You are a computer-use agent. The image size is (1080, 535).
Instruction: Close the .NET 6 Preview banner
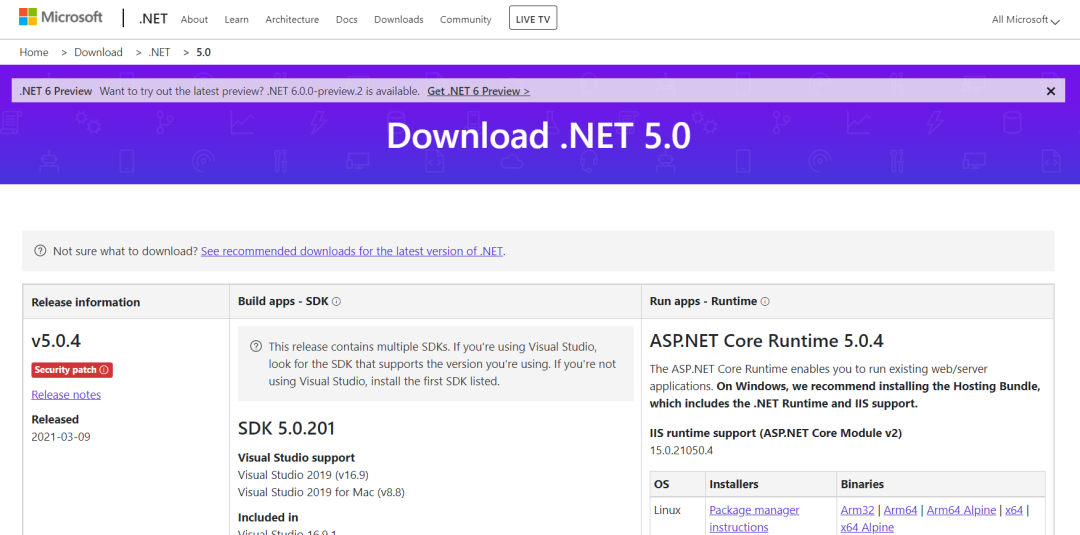(x=1050, y=91)
